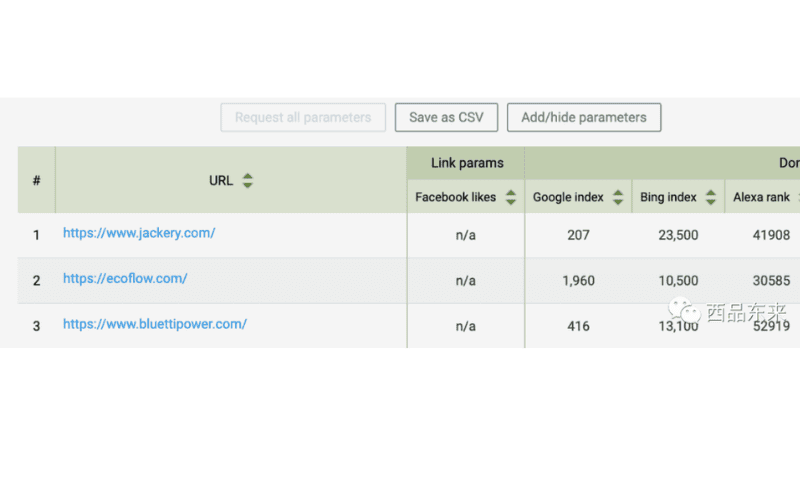Select Facebook likes n/a for jackery row
The height and width of the screenshot is (500, 800).
[x=465, y=235]
